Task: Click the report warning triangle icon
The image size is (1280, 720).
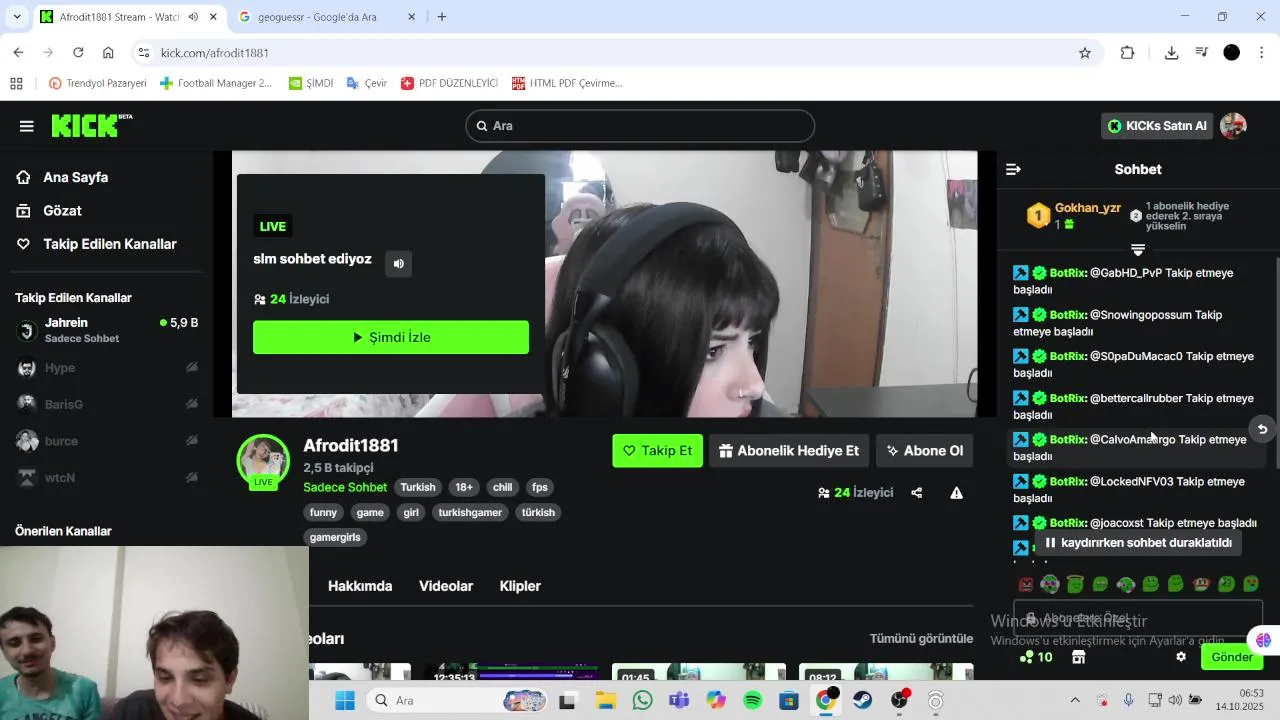Action: pos(957,493)
